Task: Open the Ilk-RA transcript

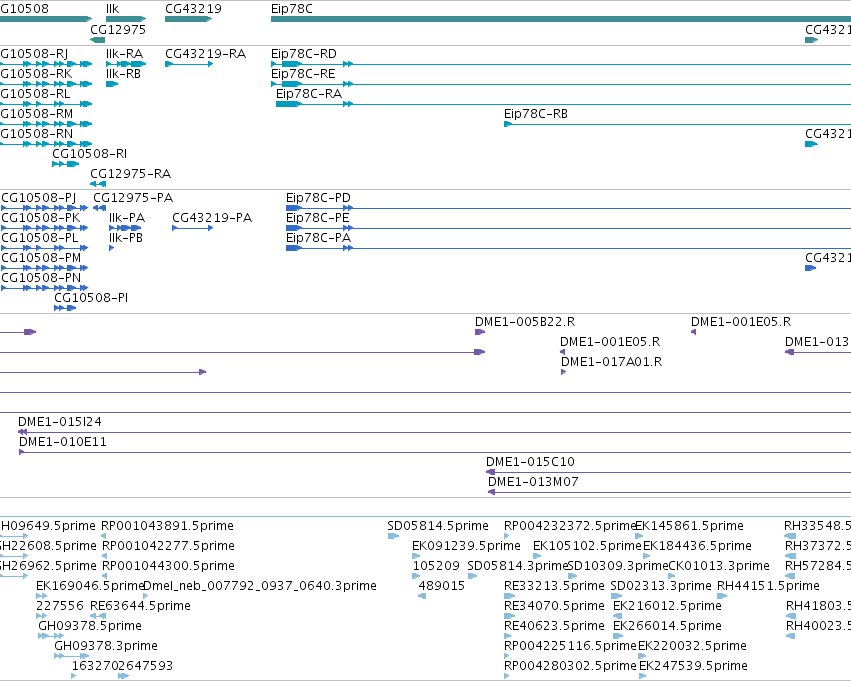Action: tap(124, 54)
